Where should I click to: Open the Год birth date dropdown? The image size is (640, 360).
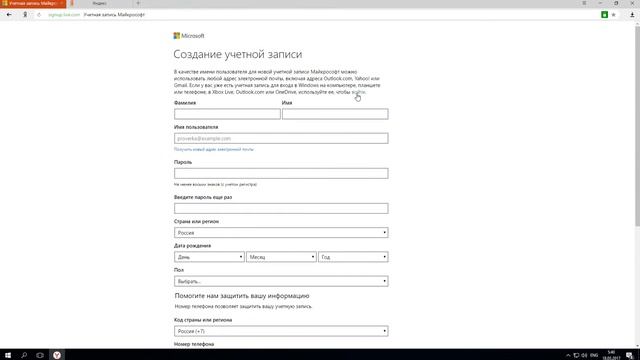pyautogui.click(x=353, y=257)
